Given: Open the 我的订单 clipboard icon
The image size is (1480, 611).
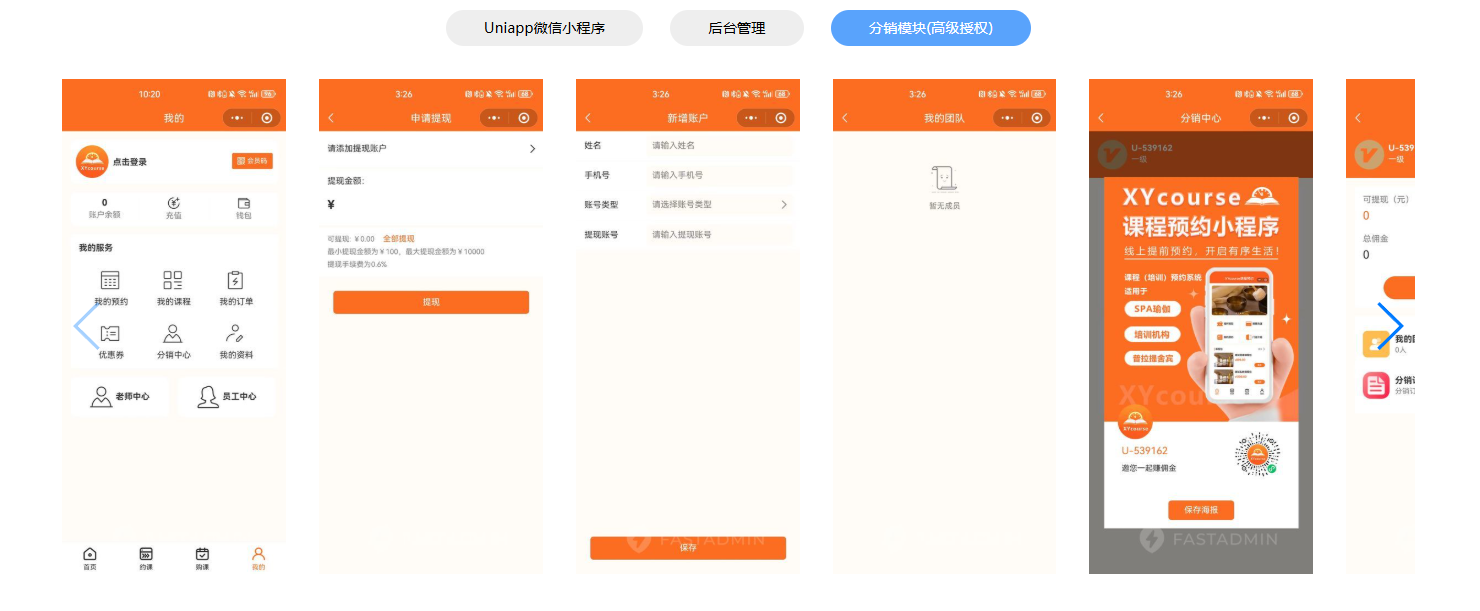Looking at the screenshot, I should tap(236, 280).
